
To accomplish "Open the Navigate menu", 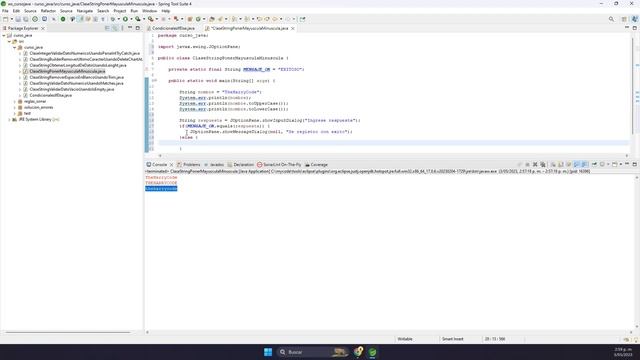I will point(85,11).
